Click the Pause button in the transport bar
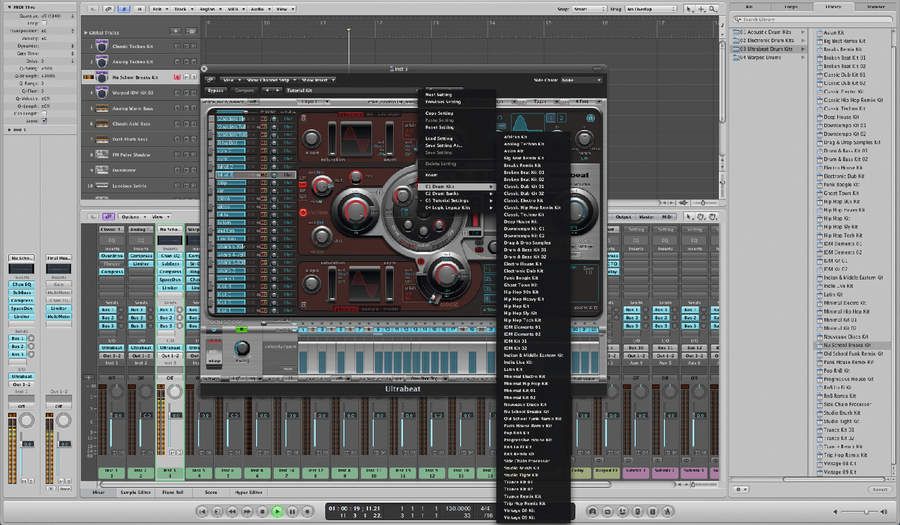Viewport: 900px width, 525px height. (292, 511)
